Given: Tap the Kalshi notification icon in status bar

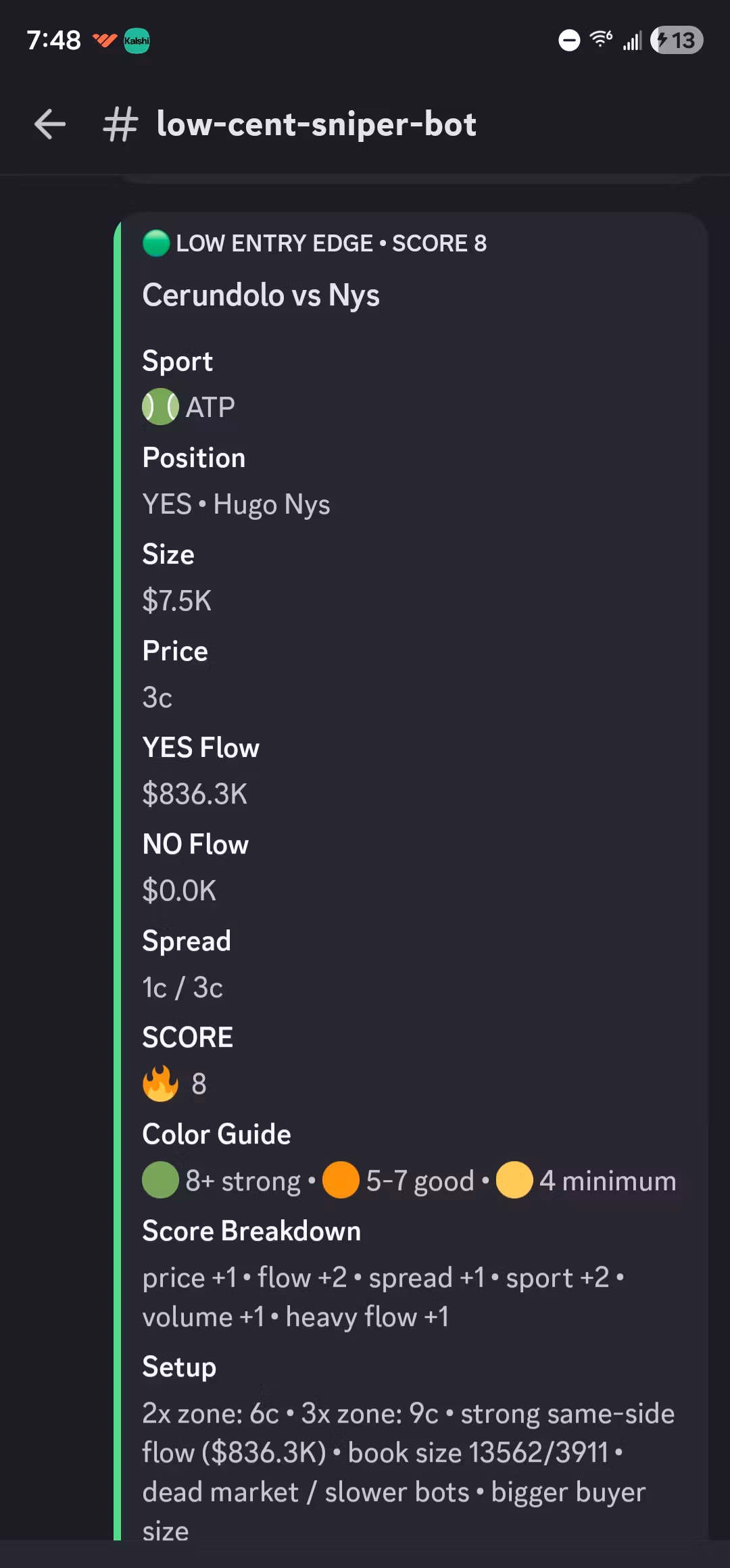Looking at the screenshot, I should tap(137, 41).
